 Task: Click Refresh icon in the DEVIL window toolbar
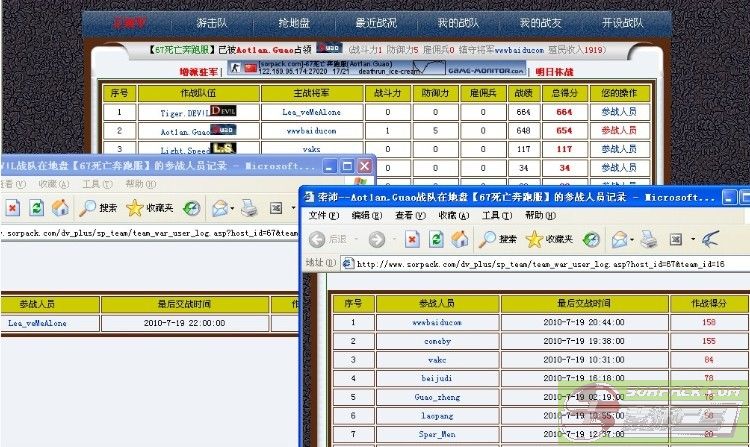37,208
